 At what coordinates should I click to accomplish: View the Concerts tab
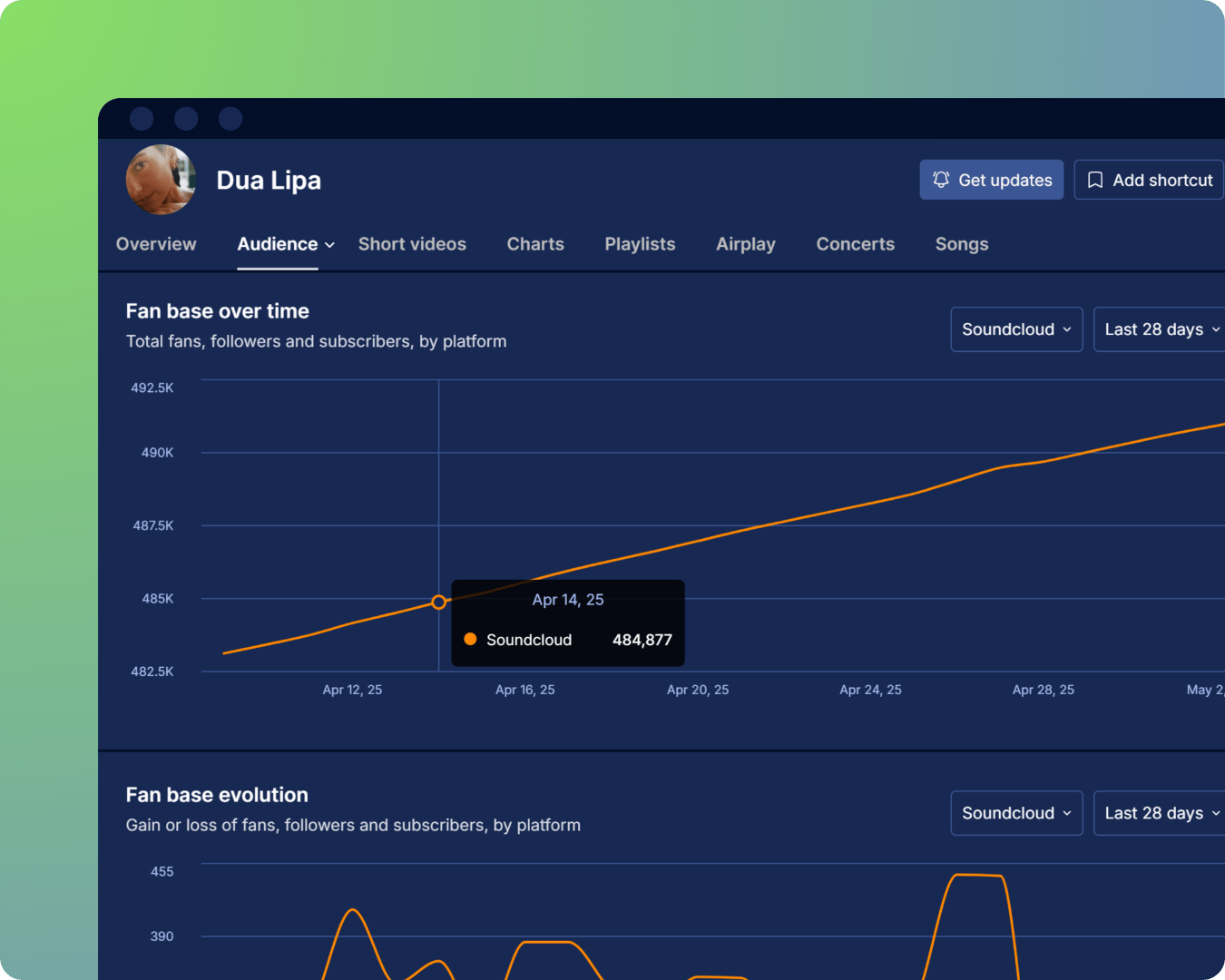click(855, 244)
